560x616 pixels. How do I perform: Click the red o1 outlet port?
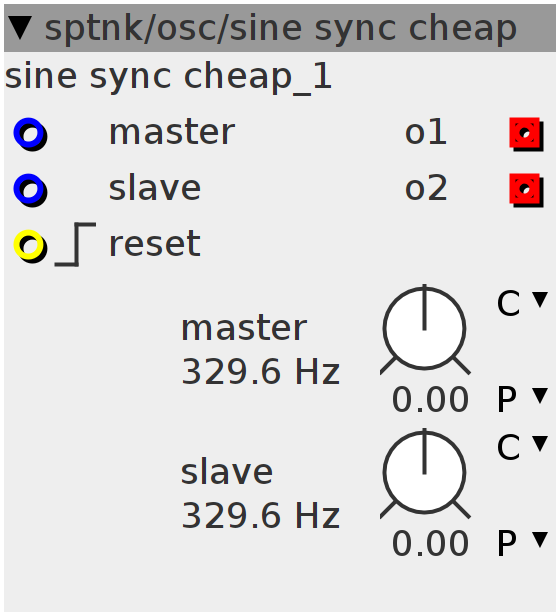pos(526,134)
